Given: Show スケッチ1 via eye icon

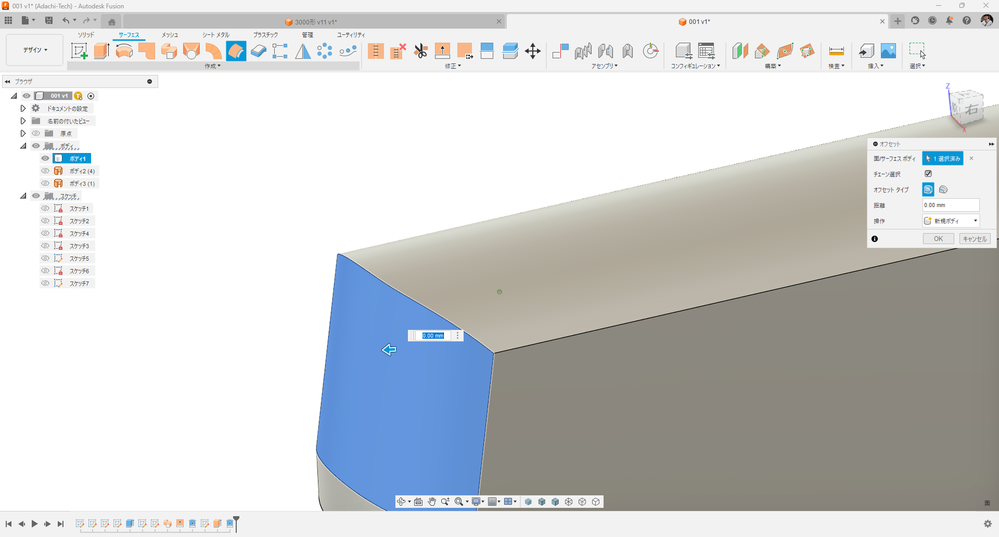Looking at the screenshot, I should (45, 208).
